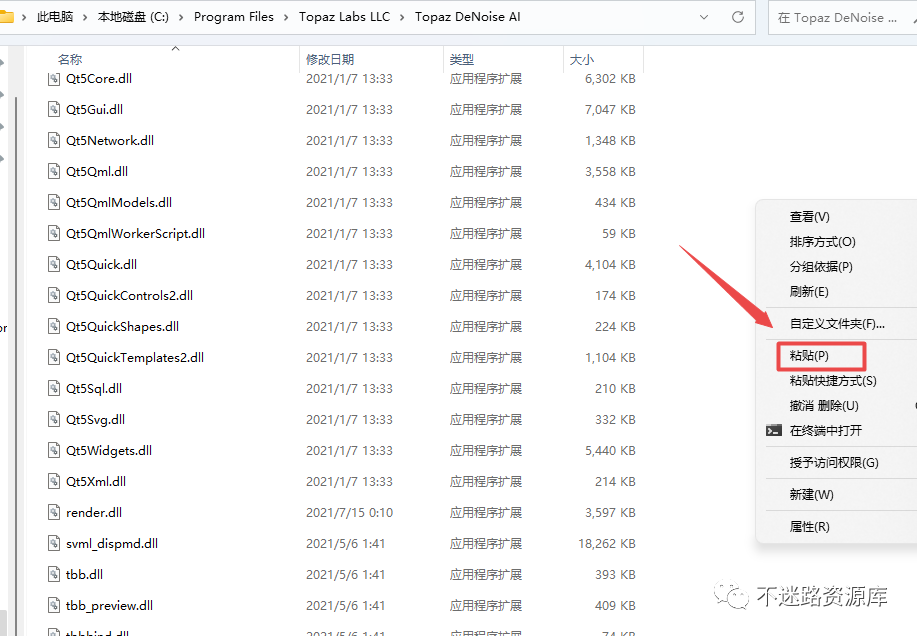Click the search box 在 Topaz DeNoise
917x636 pixels.
(x=842, y=18)
